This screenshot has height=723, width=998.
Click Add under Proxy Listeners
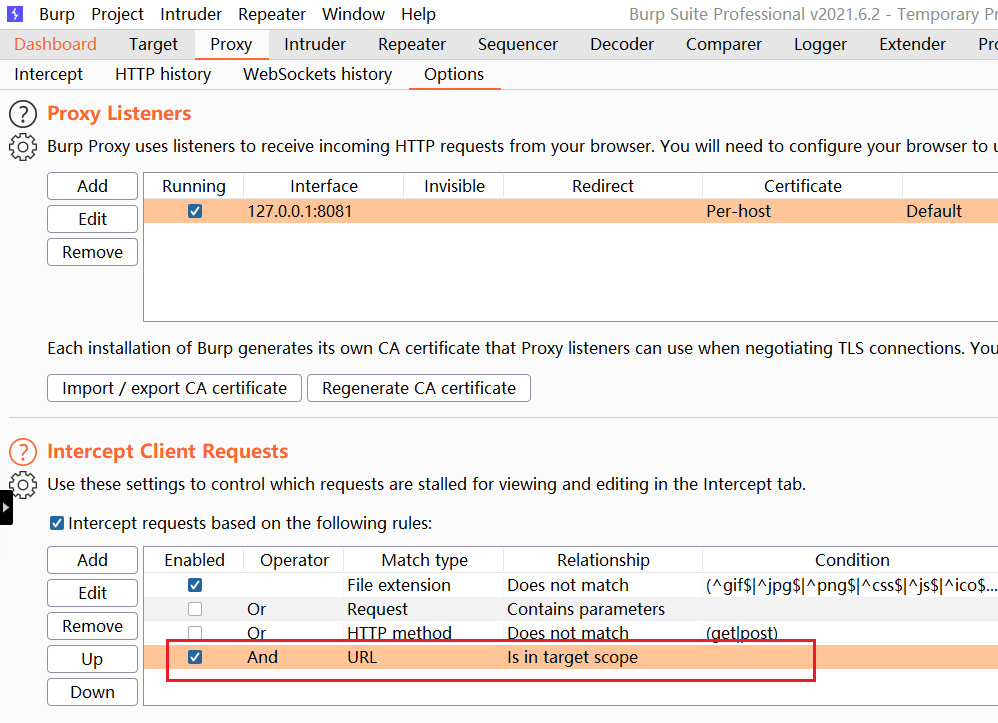(x=92, y=186)
